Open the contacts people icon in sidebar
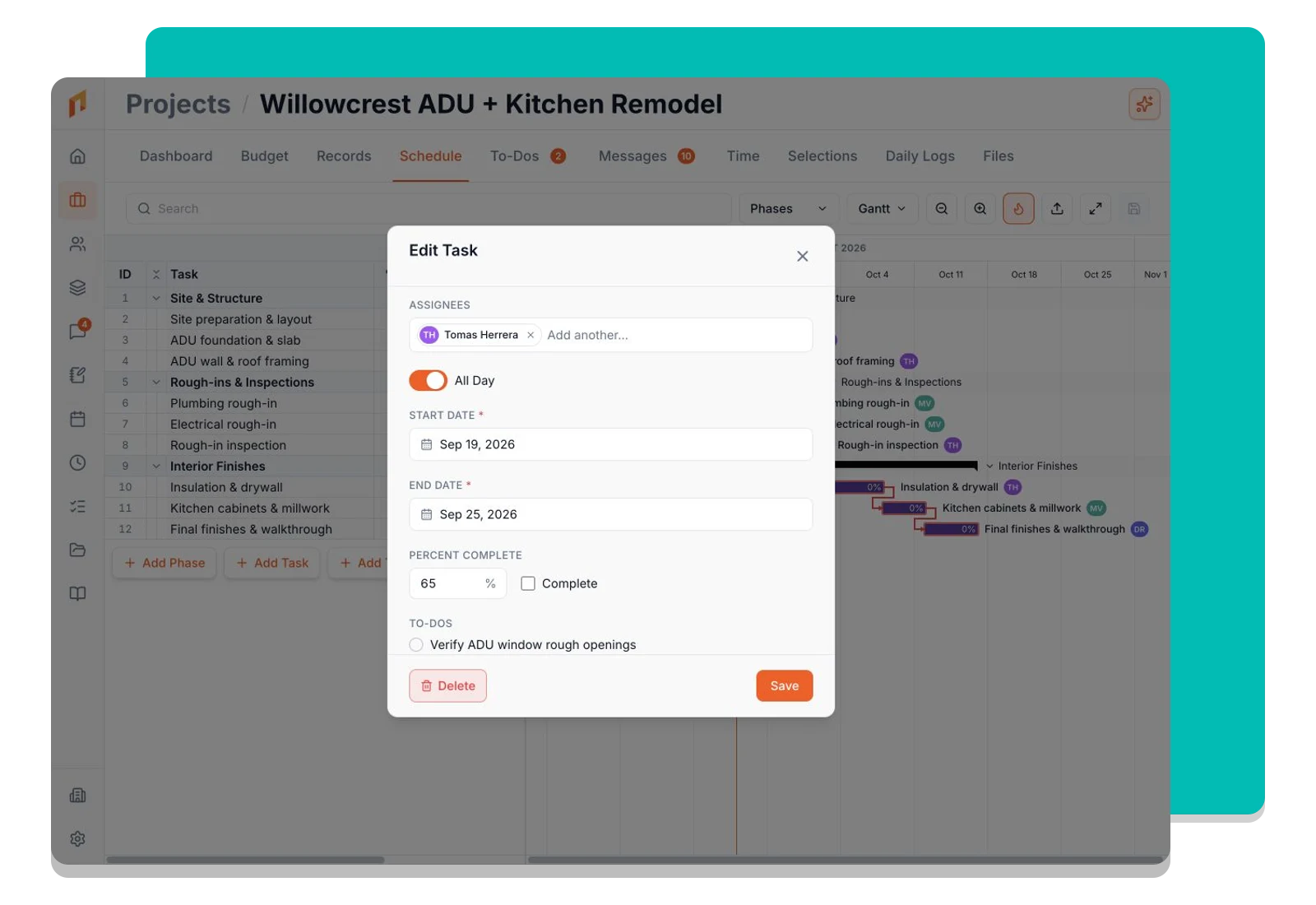Image resolution: width=1316 pixels, height=905 pixels. 77,244
